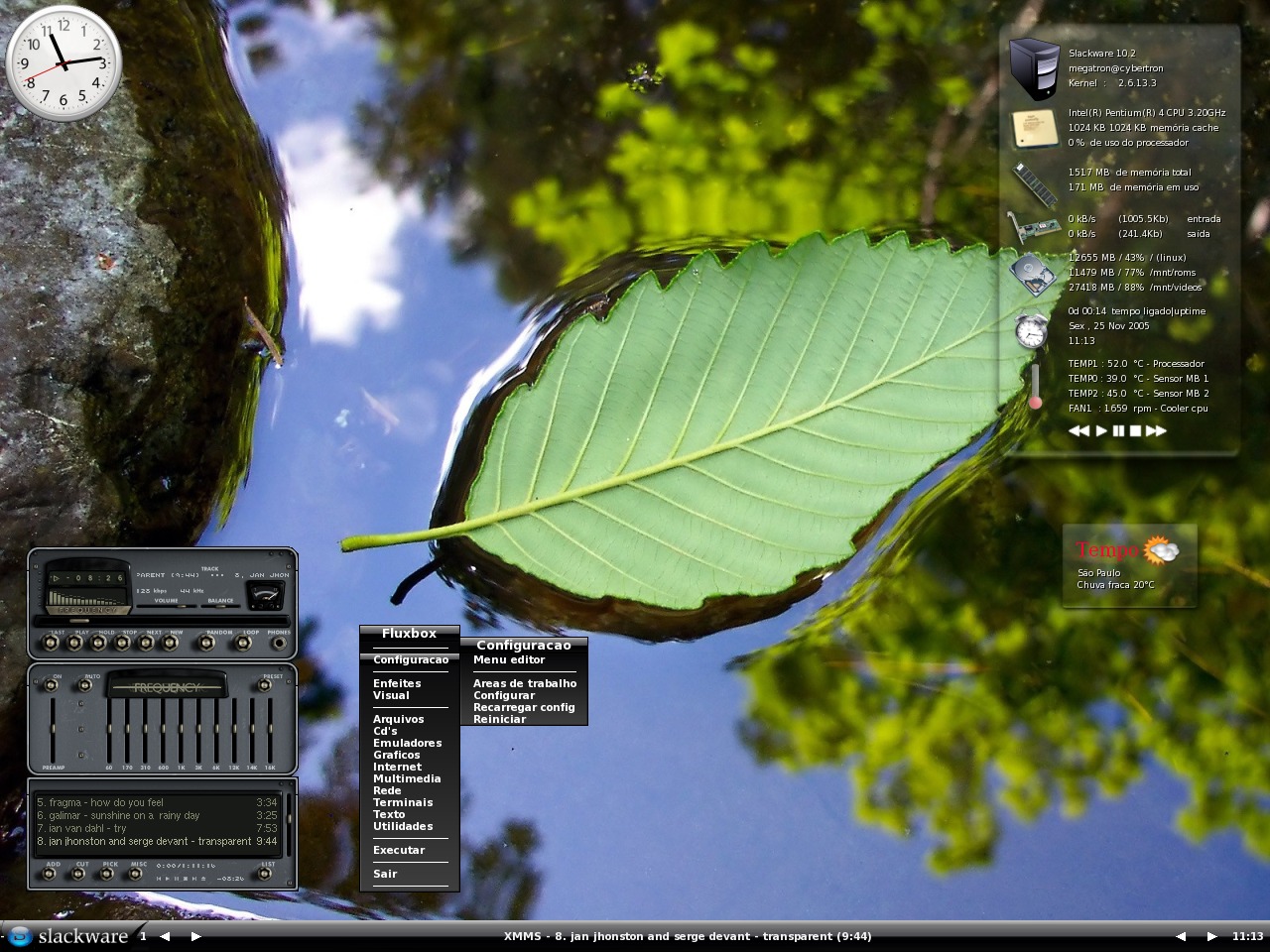The image size is (1270, 952).
Task: Click the hard disk icon in system monitor
Action: click(x=1034, y=274)
